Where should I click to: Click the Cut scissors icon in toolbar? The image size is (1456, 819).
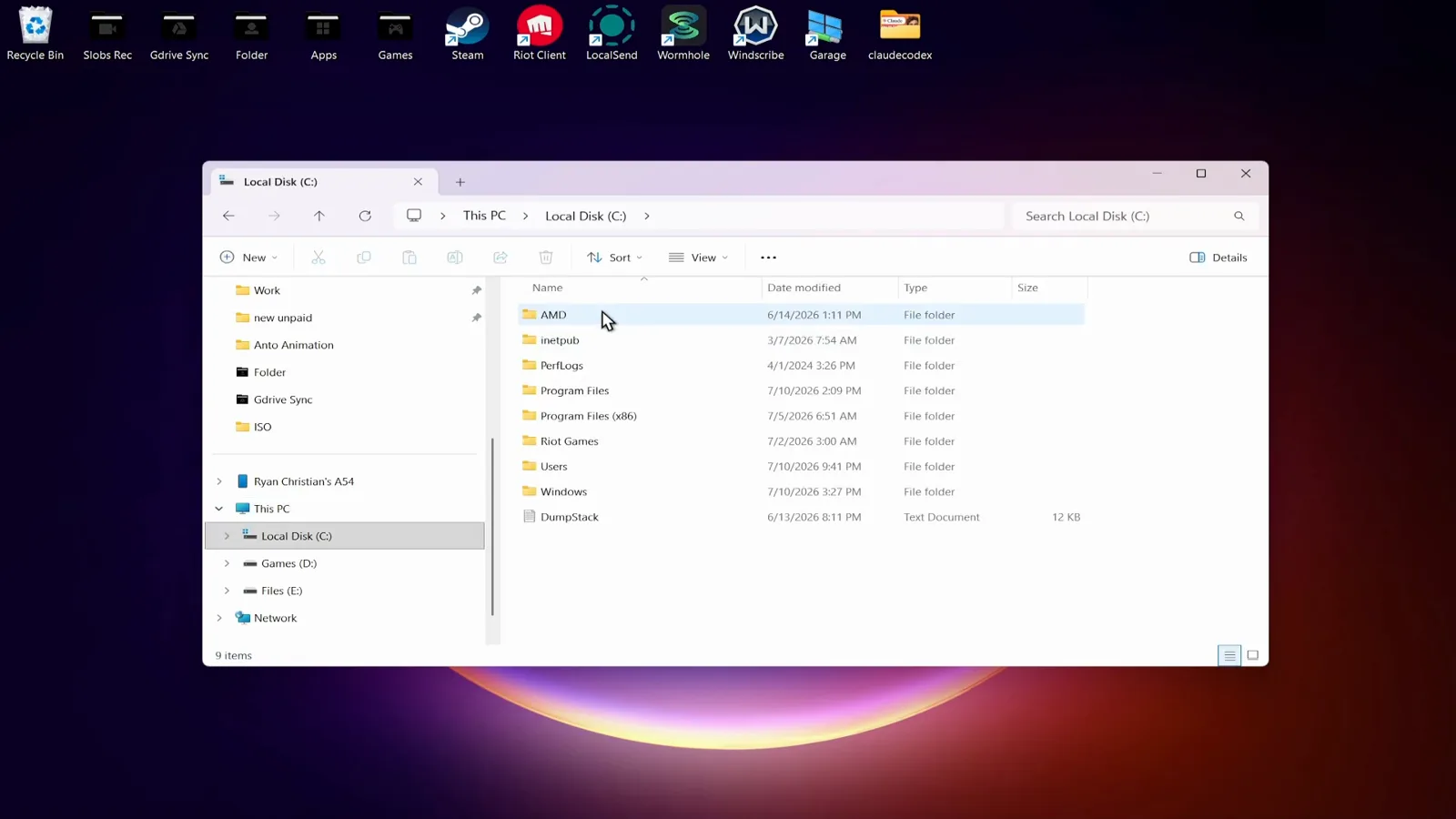click(318, 258)
